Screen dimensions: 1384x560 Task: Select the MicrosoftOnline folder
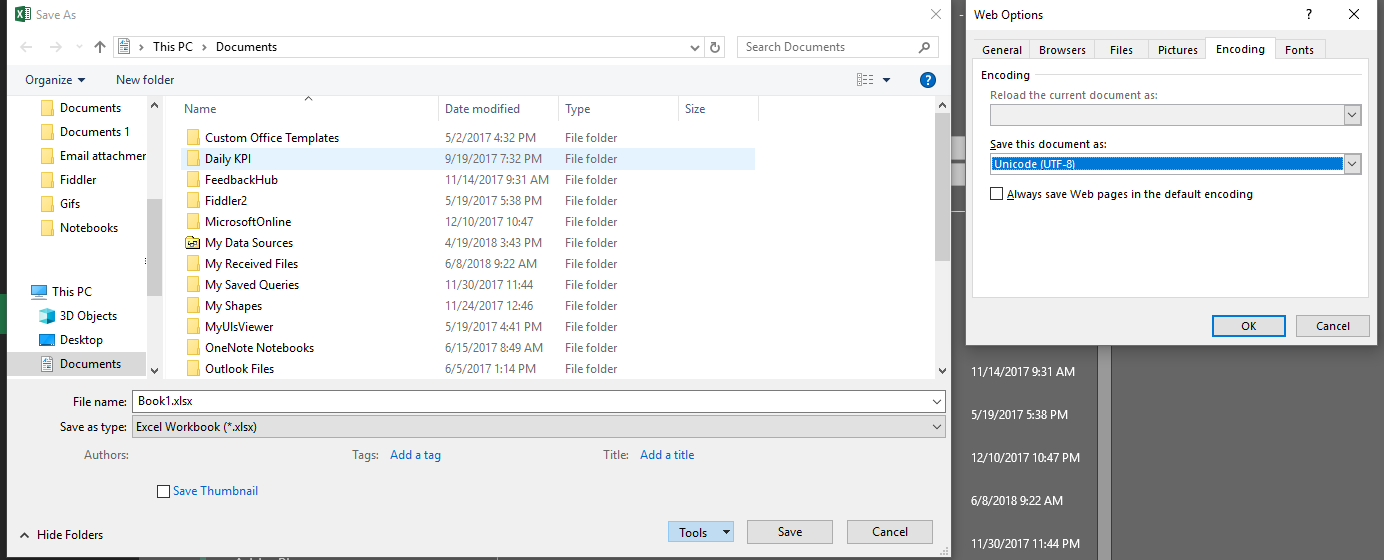coord(248,222)
